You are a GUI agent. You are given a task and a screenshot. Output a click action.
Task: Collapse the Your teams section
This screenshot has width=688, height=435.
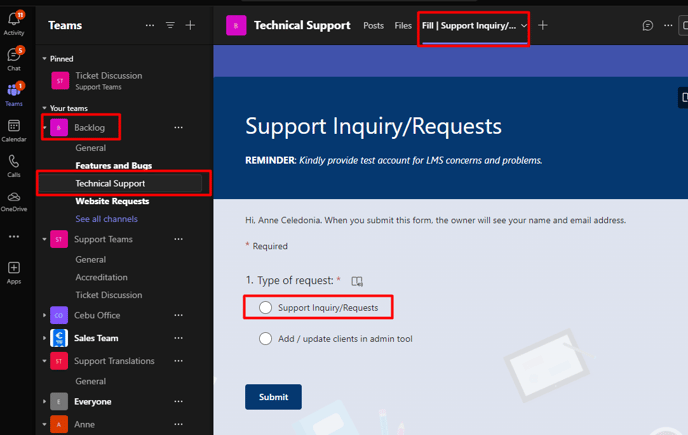pos(44,108)
